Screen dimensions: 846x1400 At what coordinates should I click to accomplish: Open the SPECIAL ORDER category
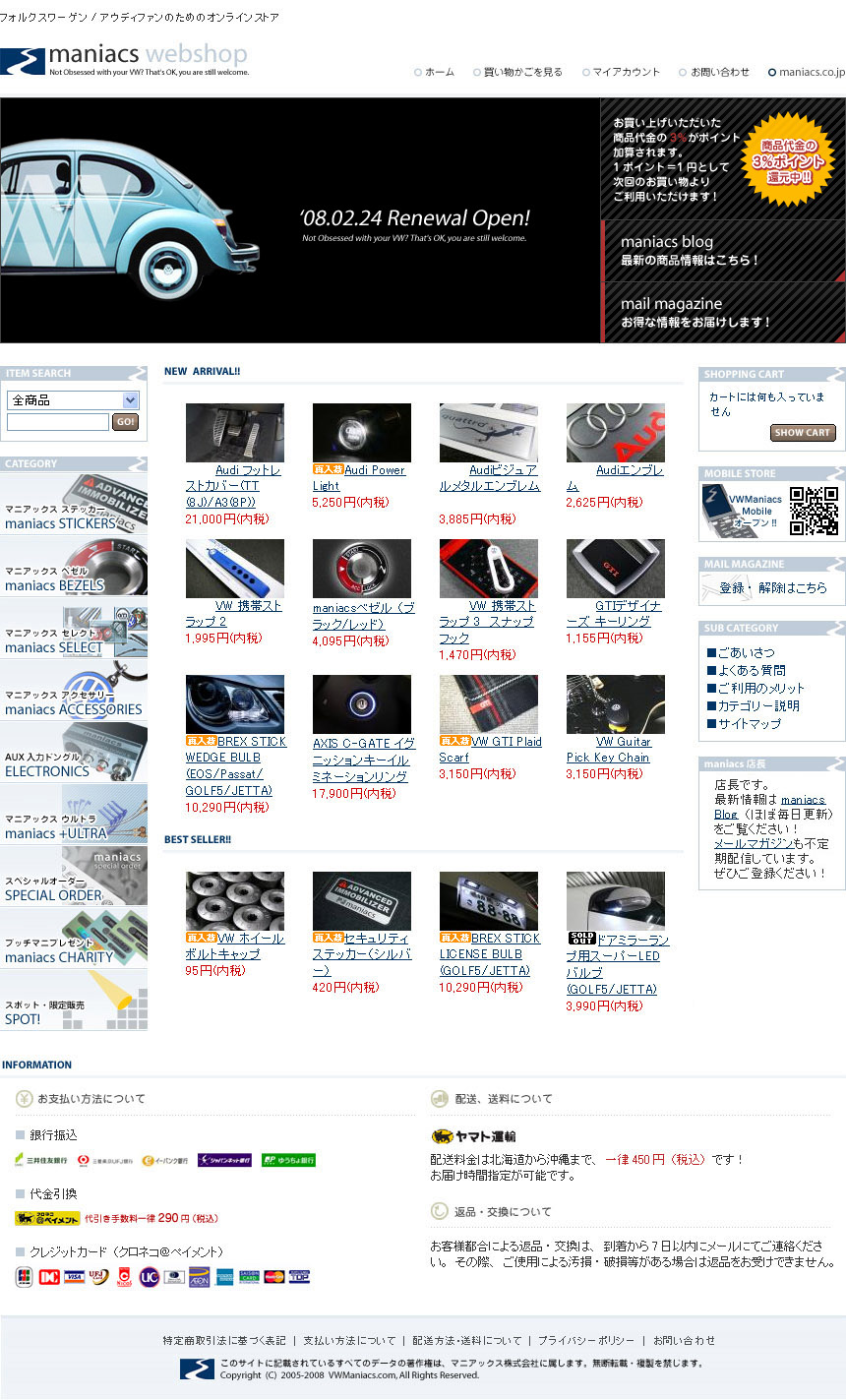coord(74,876)
